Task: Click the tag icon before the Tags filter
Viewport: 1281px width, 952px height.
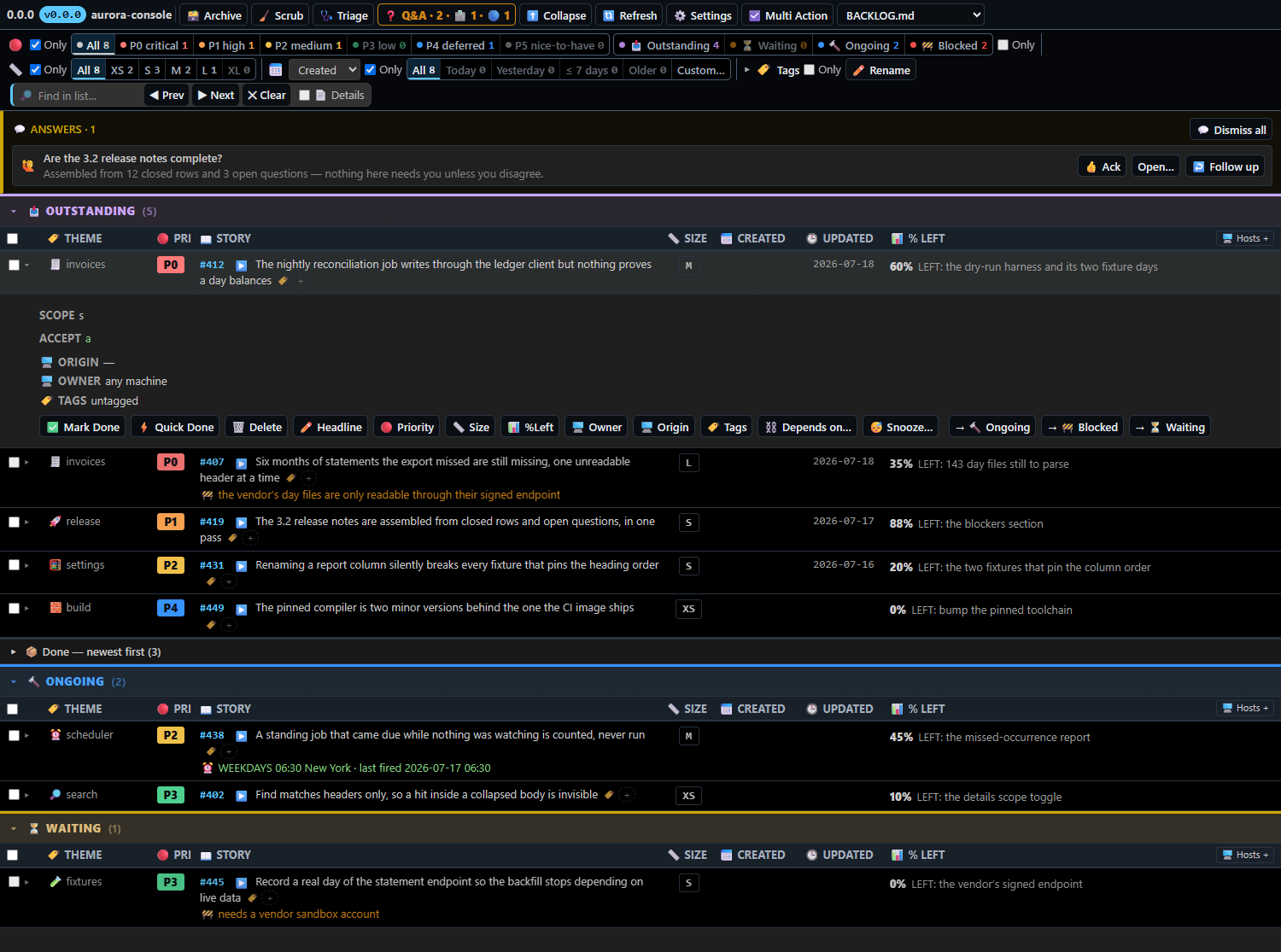Action: tap(763, 70)
